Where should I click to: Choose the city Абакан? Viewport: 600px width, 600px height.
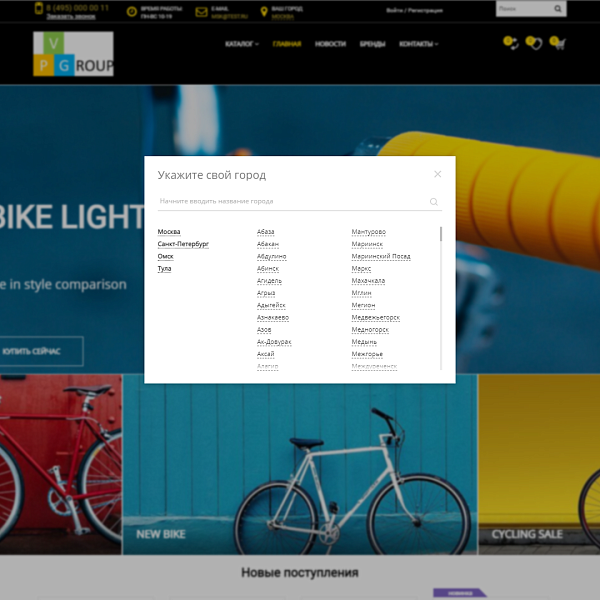click(x=267, y=244)
